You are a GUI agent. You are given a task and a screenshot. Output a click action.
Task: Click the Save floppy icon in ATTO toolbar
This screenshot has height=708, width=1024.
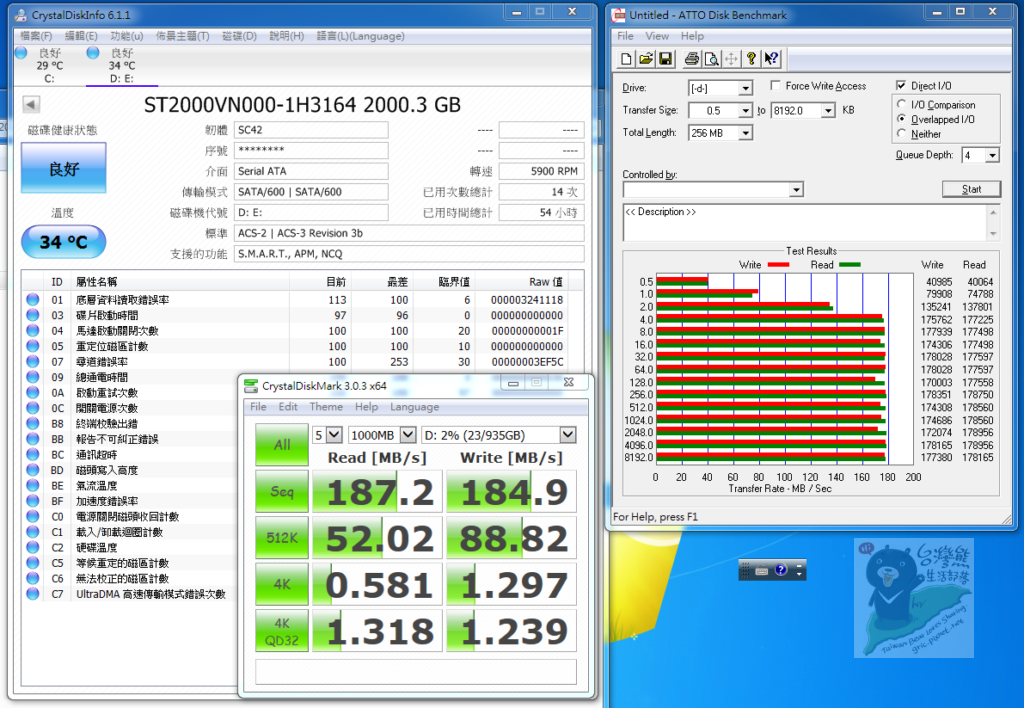665,59
